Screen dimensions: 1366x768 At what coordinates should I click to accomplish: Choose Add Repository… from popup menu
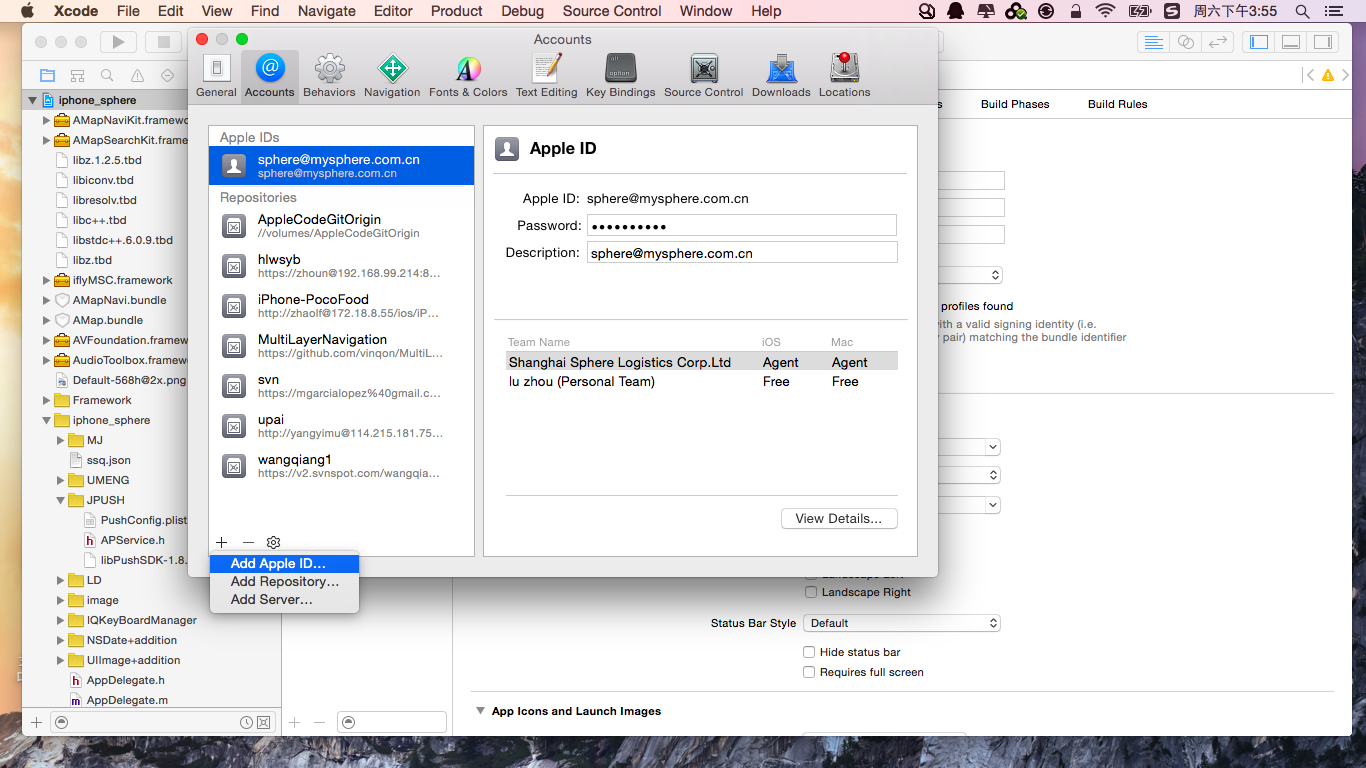(x=284, y=582)
